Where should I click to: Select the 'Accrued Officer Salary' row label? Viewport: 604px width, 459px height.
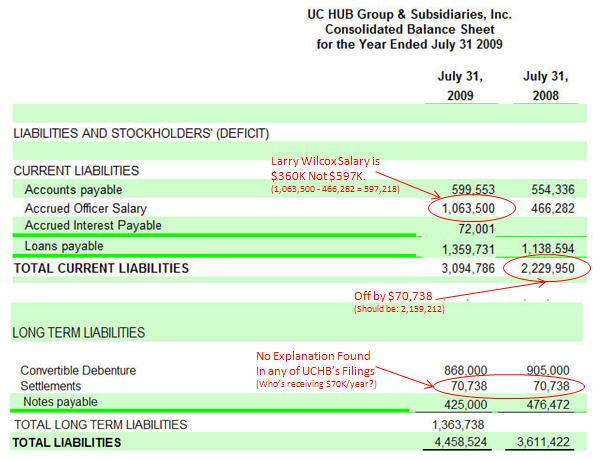click(x=86, y=208)
